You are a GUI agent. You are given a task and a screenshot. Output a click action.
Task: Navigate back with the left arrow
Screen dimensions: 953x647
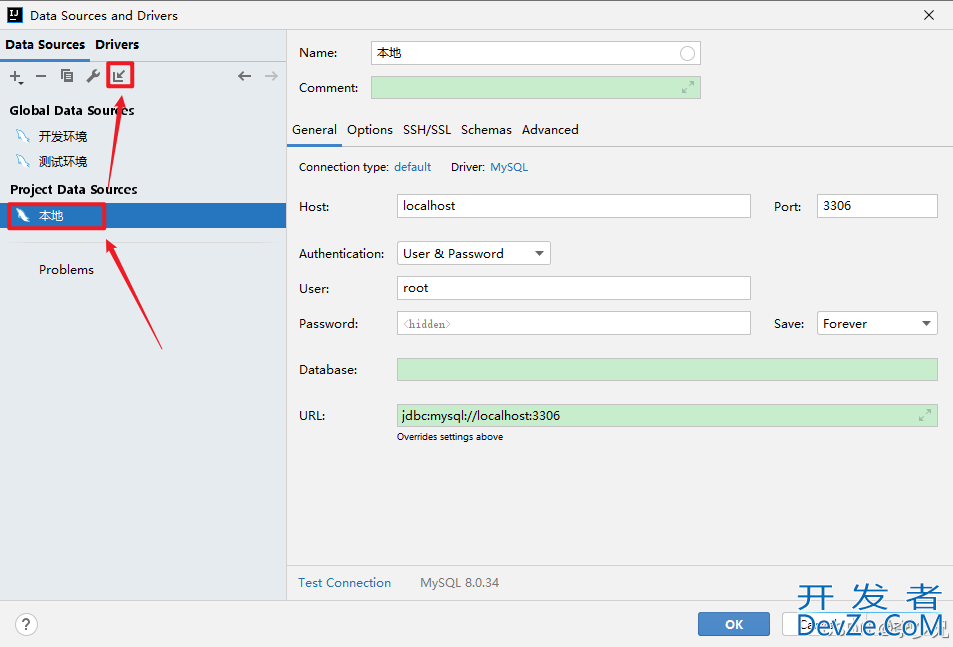coord(244,76)
